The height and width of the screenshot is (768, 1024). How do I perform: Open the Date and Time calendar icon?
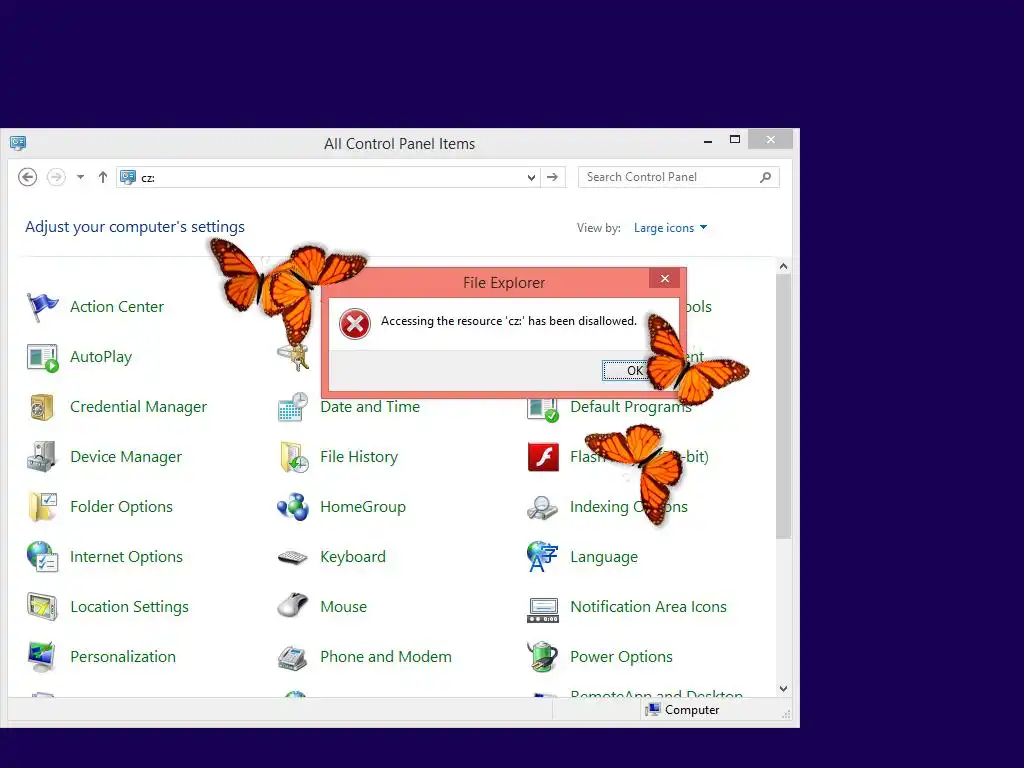pyautogui.click(x=293, y=407)
